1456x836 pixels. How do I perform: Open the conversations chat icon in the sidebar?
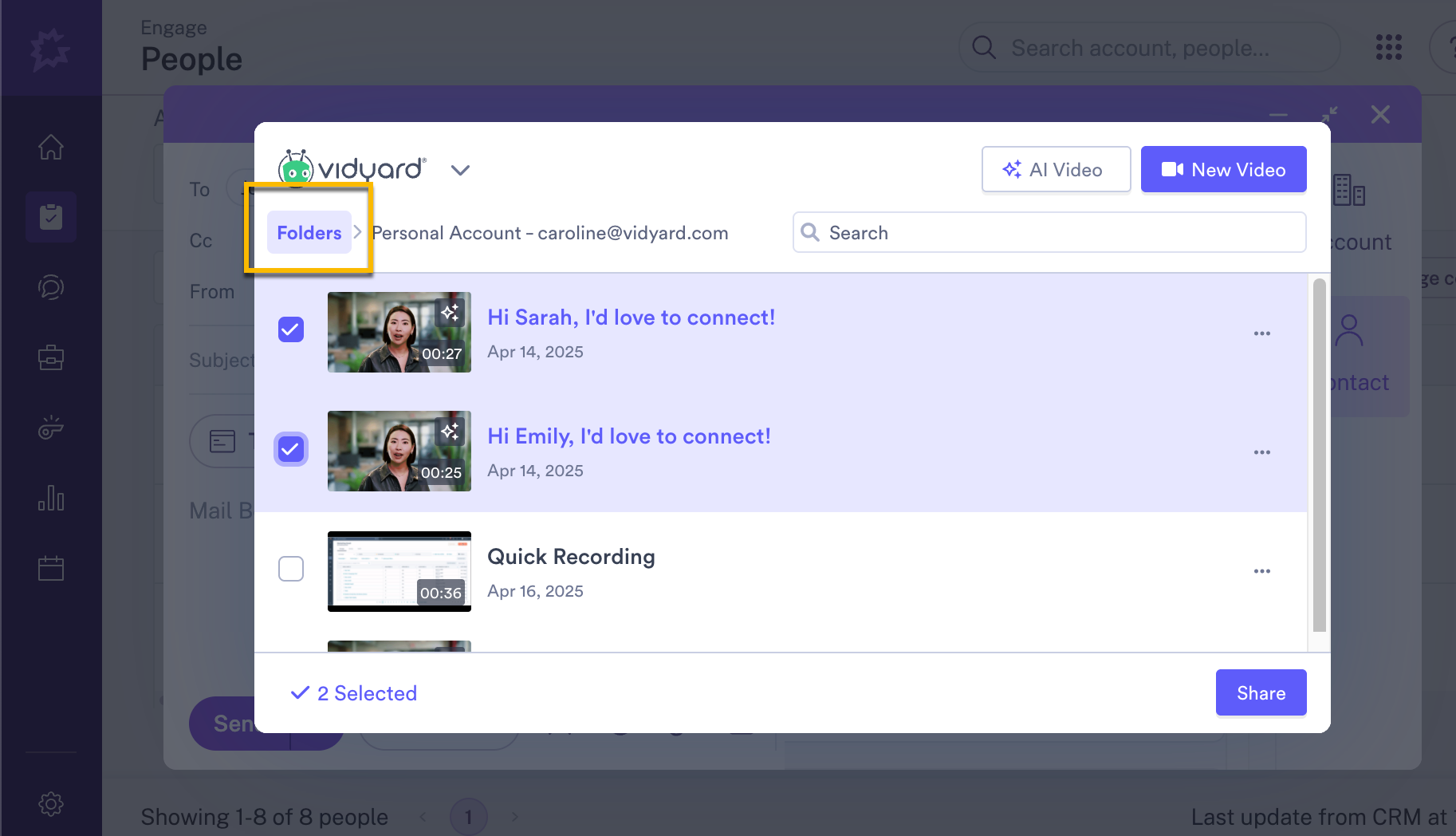tap(51, 287)
